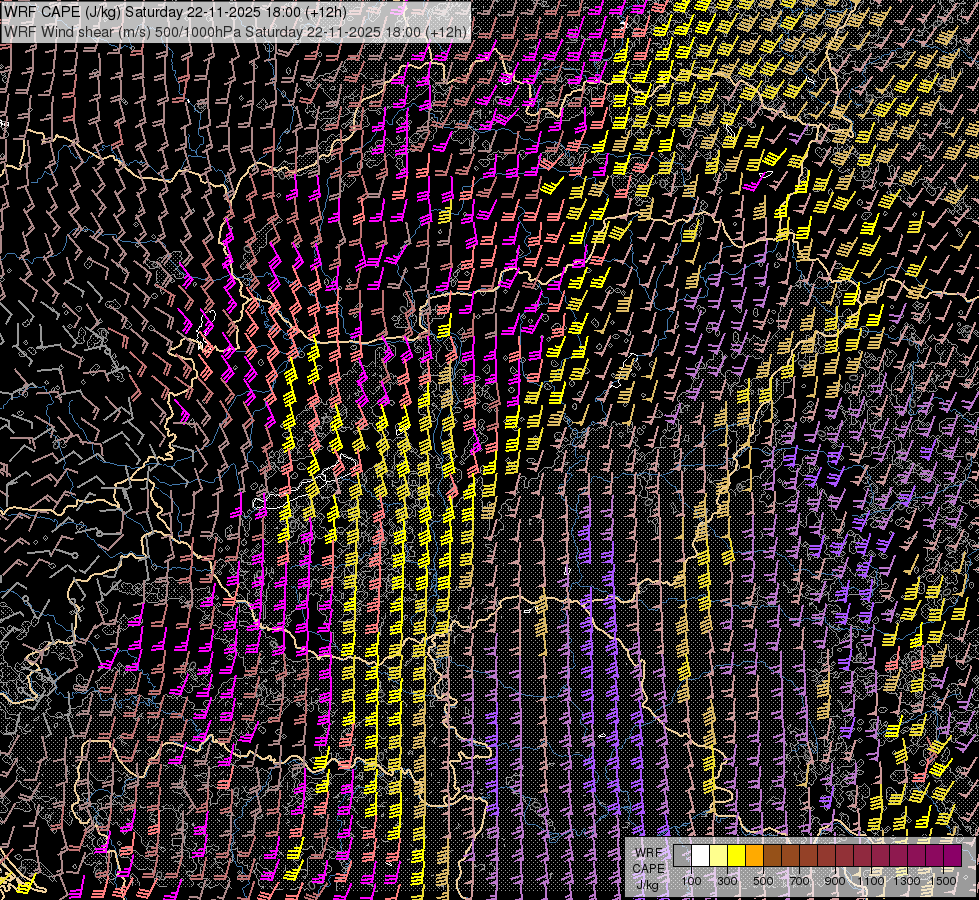This screenshot has height=900, width=979.
Task: Pick the gray first swatch in legend
Action: (682, 856)
